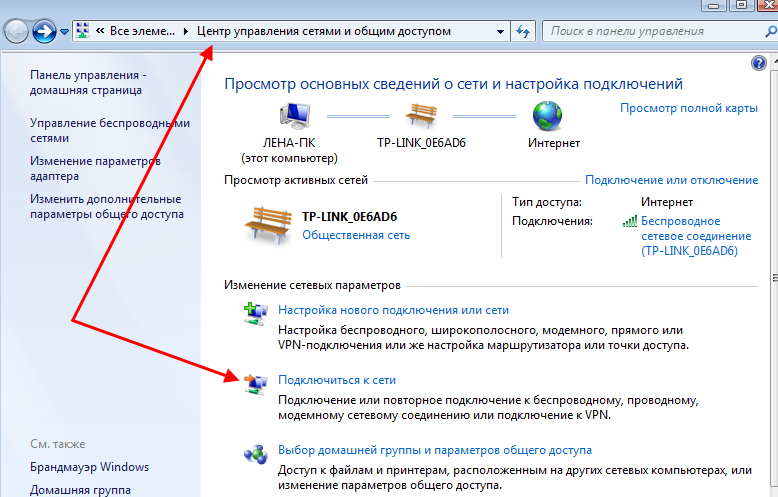
Task: Click the magnifier icon in the search box
Action: pyautogui.click(x=771, y=31)
